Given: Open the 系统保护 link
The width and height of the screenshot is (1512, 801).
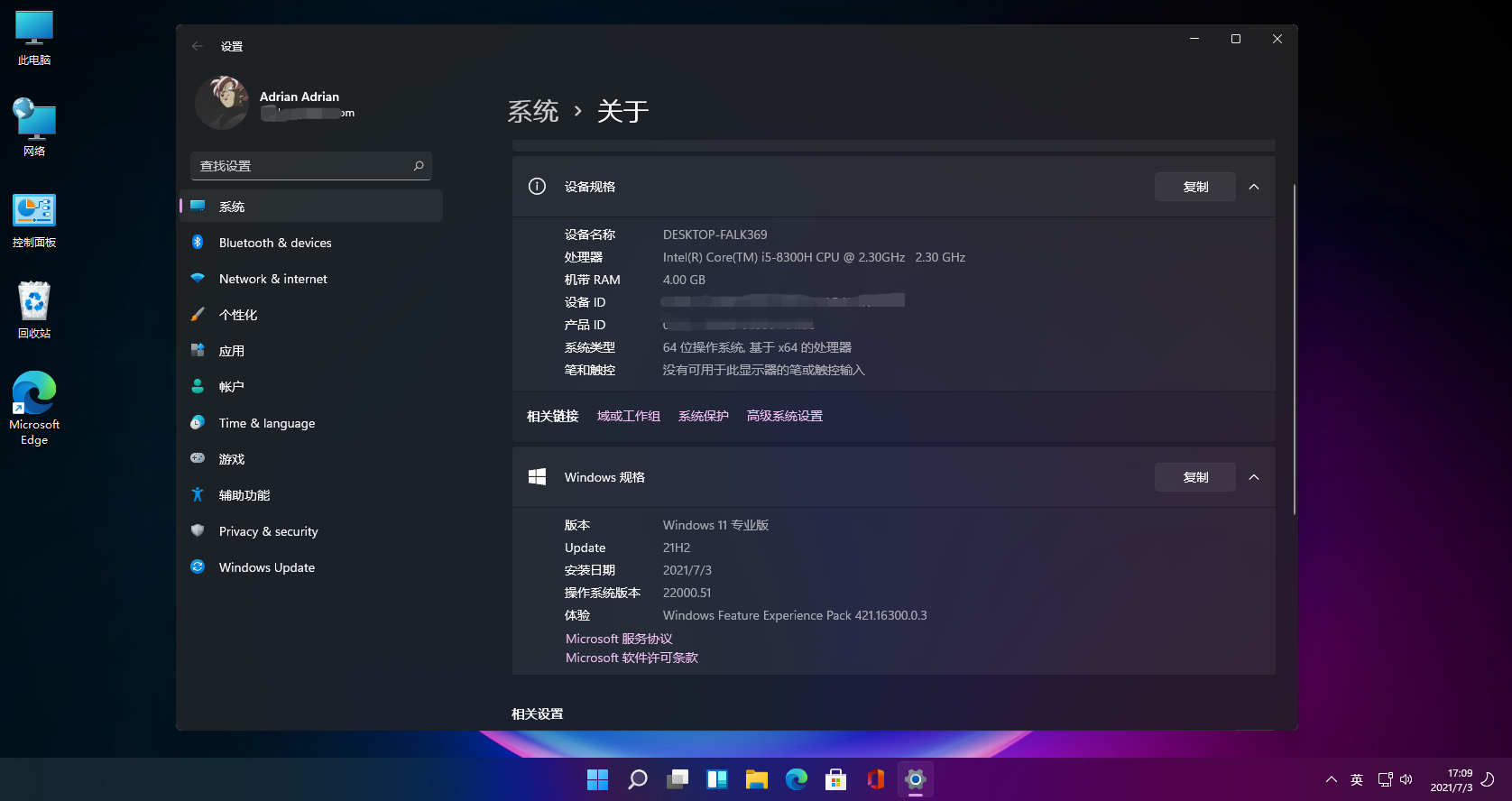Looking at the screenshot, I should [x=704, y=416].
